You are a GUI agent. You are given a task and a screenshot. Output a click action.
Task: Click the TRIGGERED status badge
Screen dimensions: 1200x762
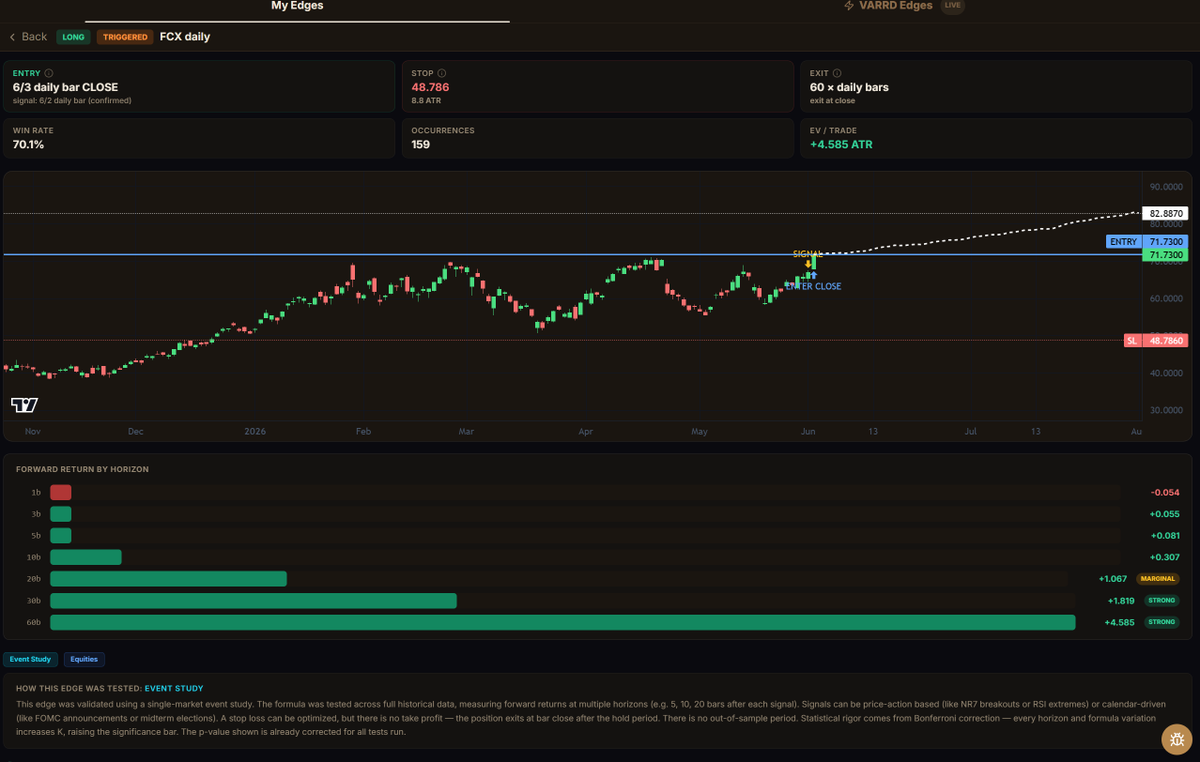(125, 37)
